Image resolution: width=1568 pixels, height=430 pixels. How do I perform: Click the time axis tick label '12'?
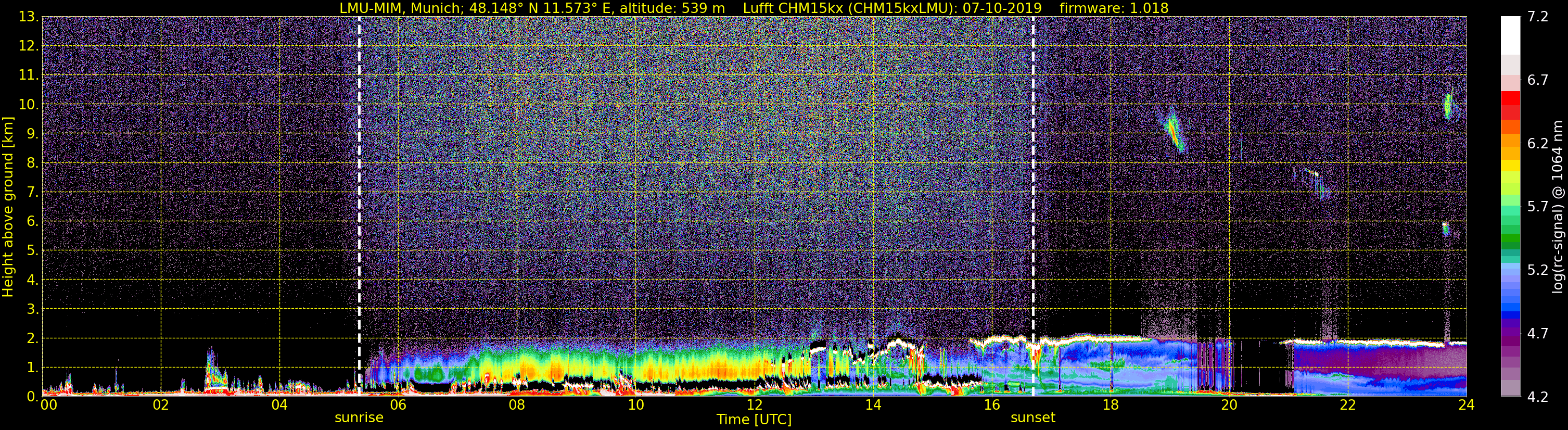point(754,405)
